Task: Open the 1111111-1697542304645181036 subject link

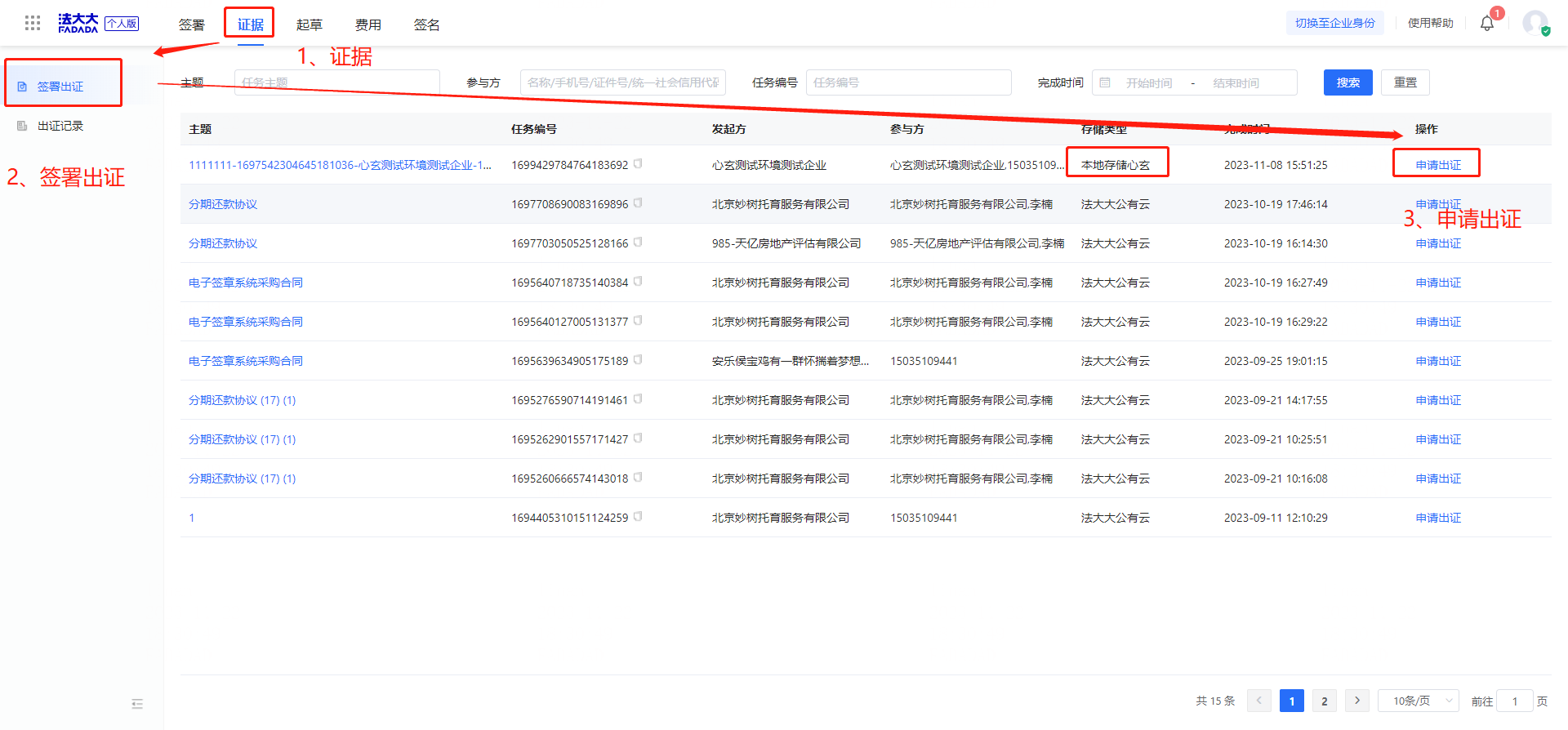Action: (x=340, y=165)
